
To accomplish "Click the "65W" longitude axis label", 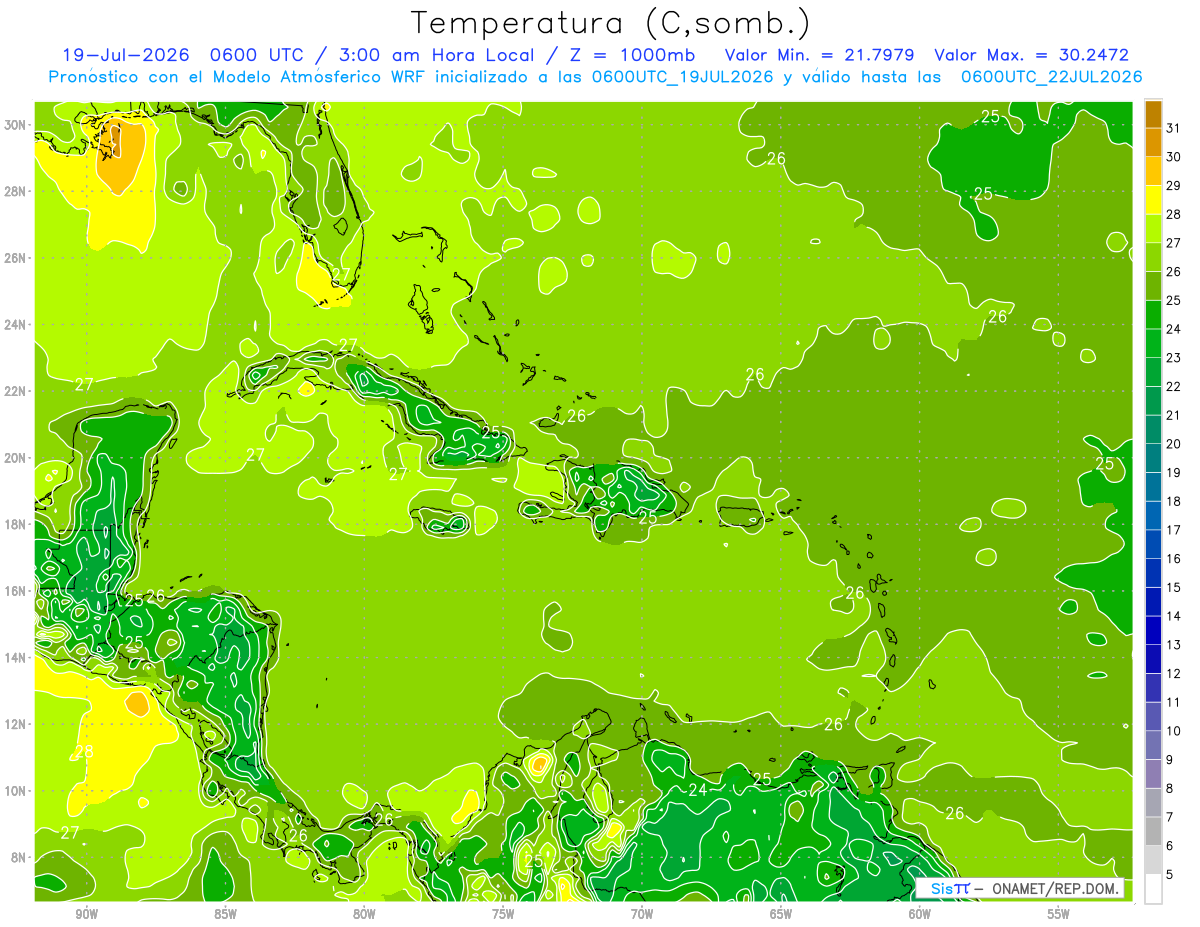I will click(x=781, y=914).
